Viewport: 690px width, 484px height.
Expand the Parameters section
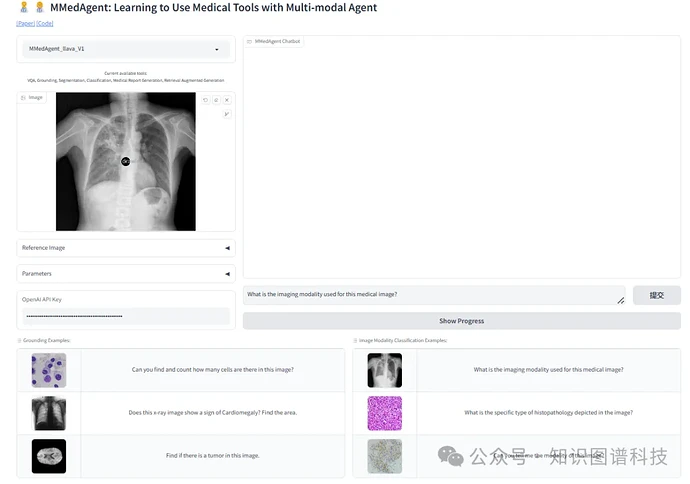125,273
